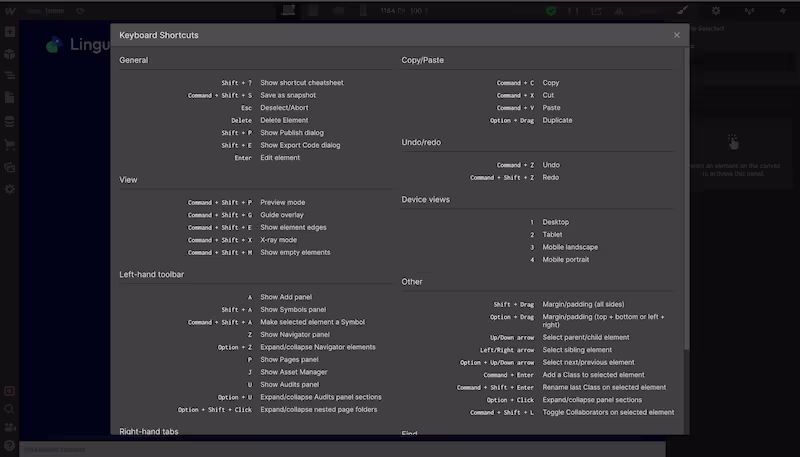
Task: Open the CMS database panel icon
Action: (10, 121)
